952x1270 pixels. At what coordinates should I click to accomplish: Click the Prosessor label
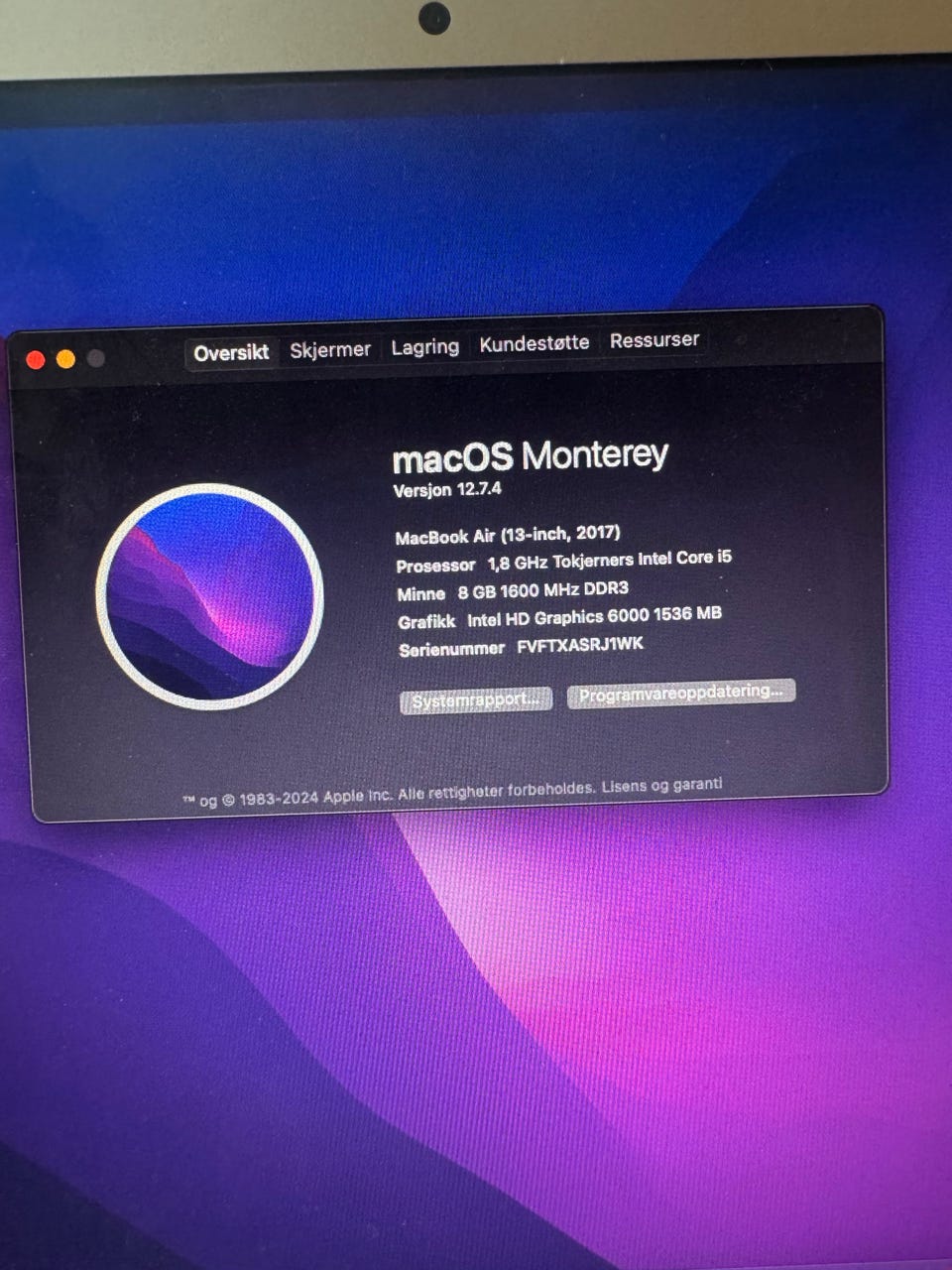pyautogui.click(x=435, y=566)
